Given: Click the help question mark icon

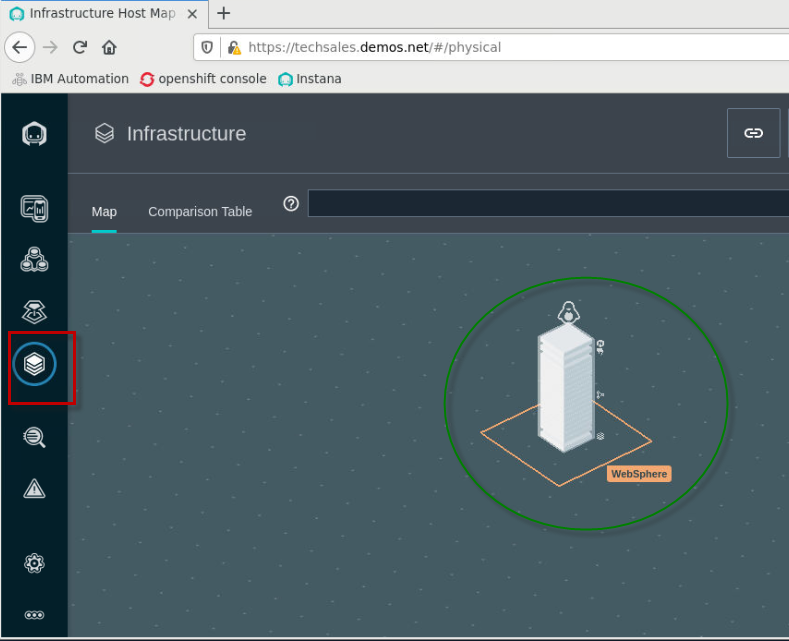Looking at the screenshot, I should coord(291,203).
